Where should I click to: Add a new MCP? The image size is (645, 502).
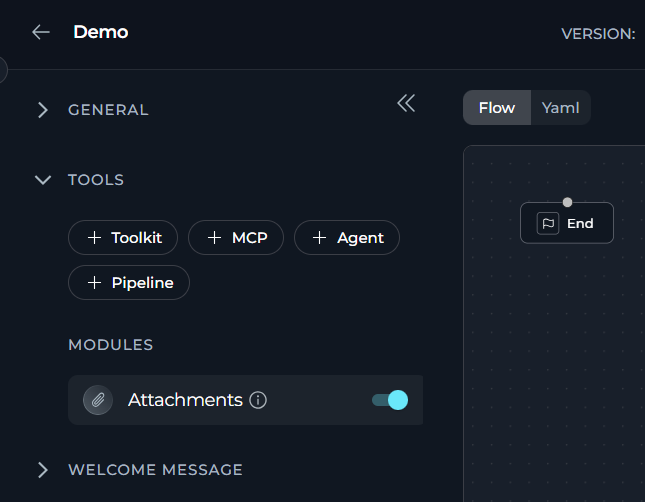tap(236, 237)
